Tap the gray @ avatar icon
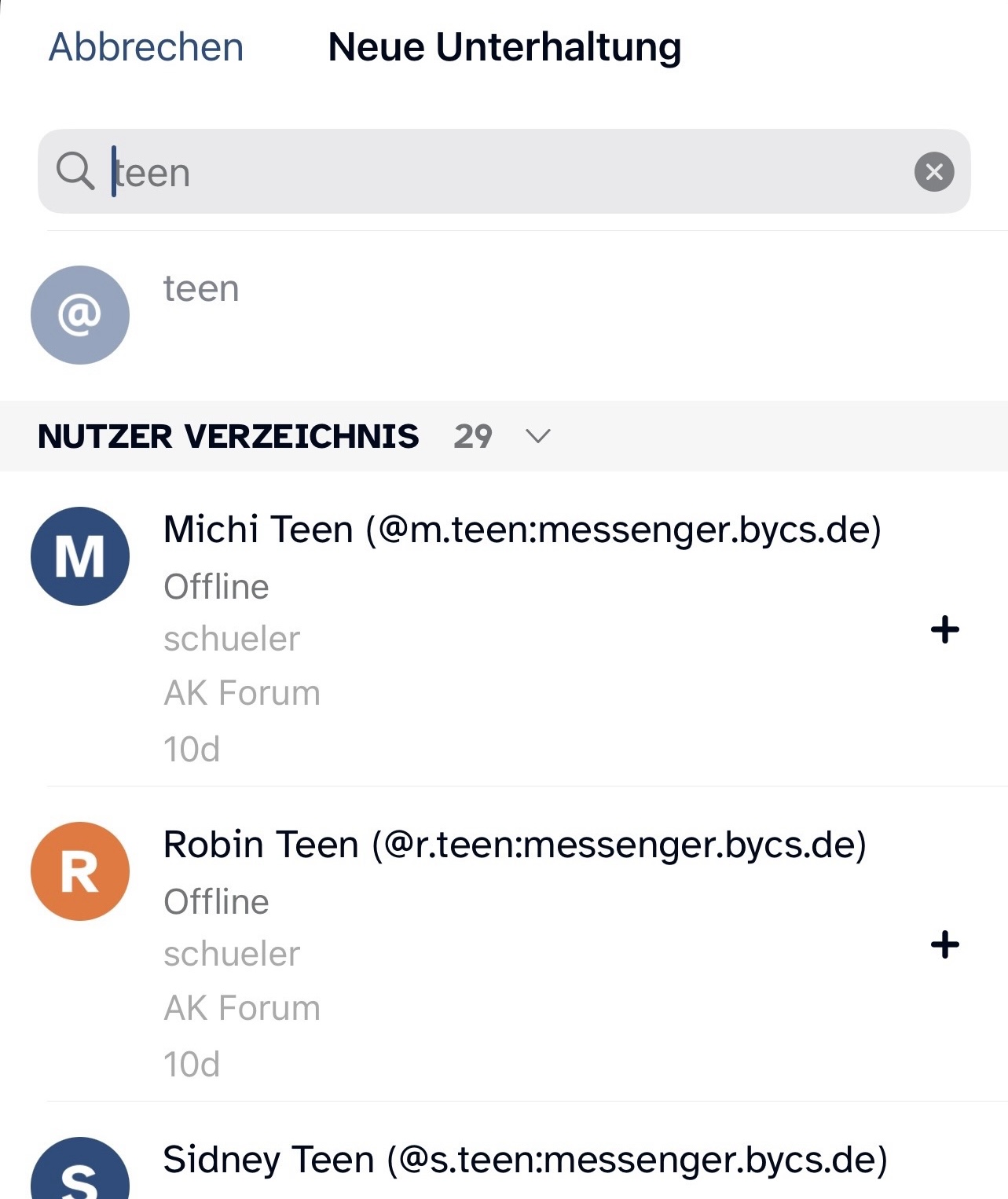 pyautogui.click(x=80, y=315)
